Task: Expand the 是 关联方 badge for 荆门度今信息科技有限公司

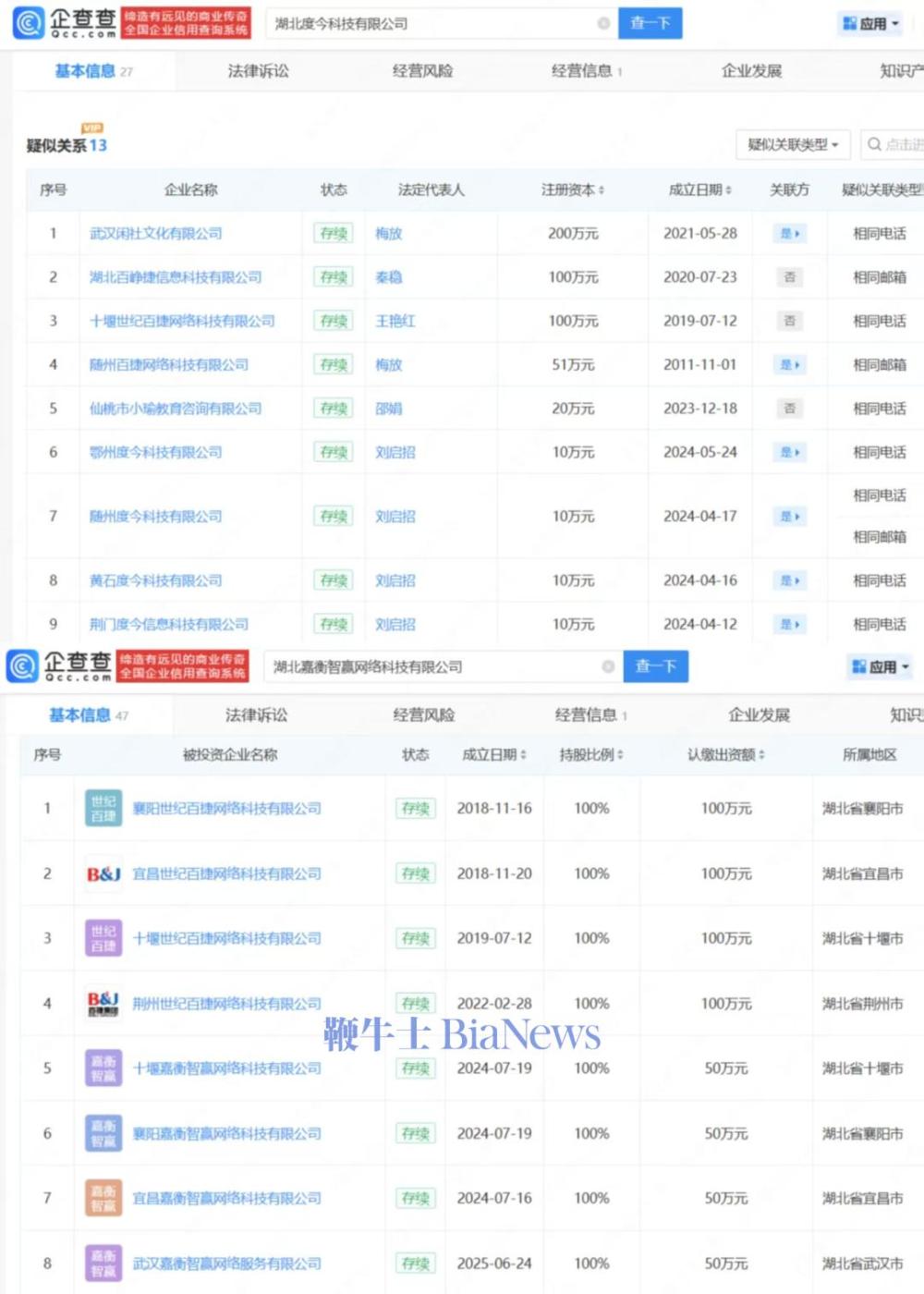Action: [789, 625]
